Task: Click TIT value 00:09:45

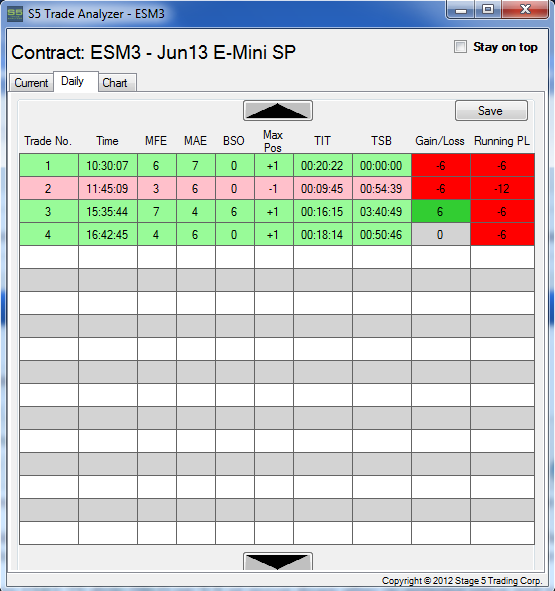Action: pos(323,188)
